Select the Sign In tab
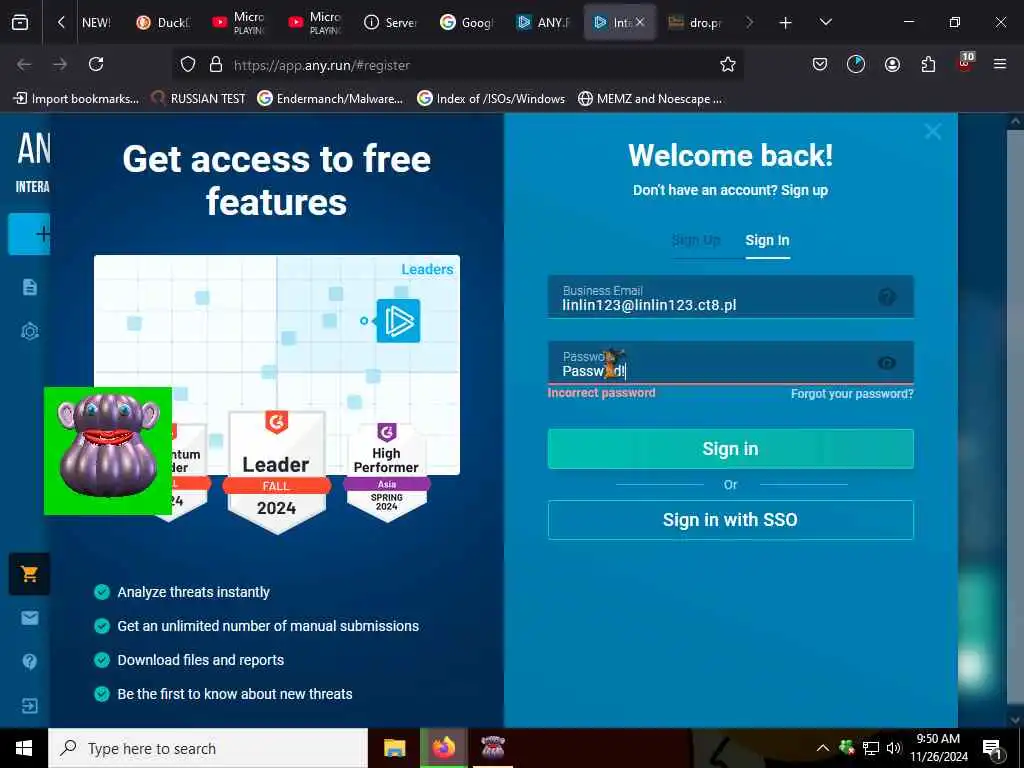The width and height of the screenshot is (1024, 768). 767,240
